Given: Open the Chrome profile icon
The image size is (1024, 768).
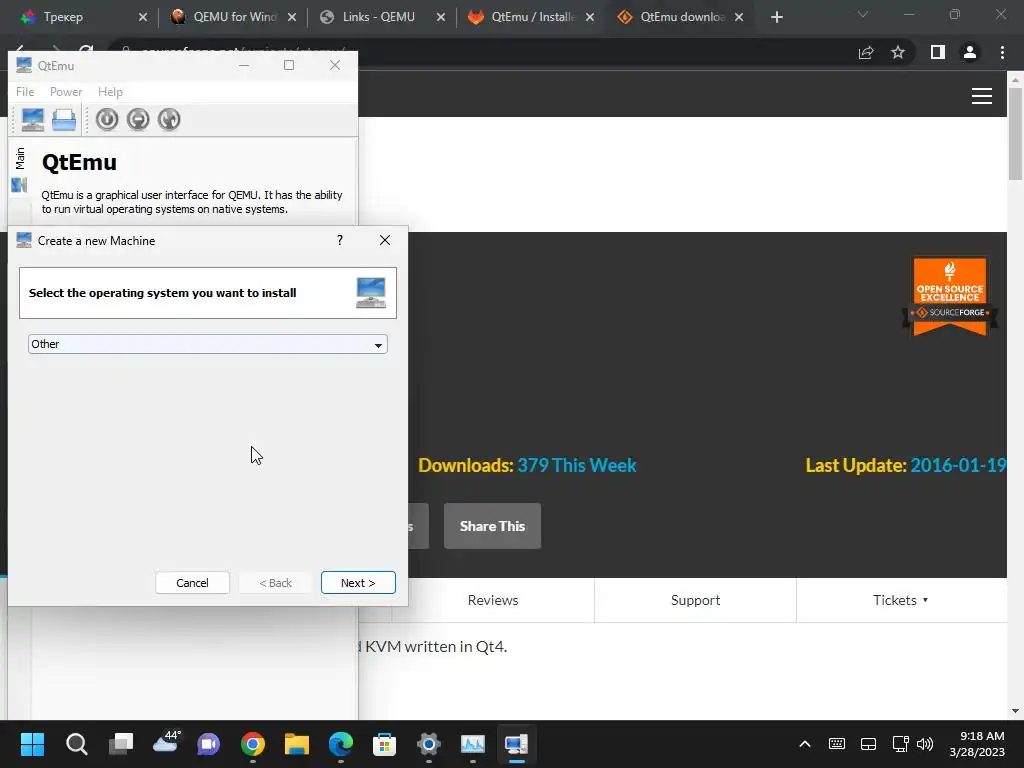Looking at the screenshot, I should pyautogui.click(x=970, y=52).
